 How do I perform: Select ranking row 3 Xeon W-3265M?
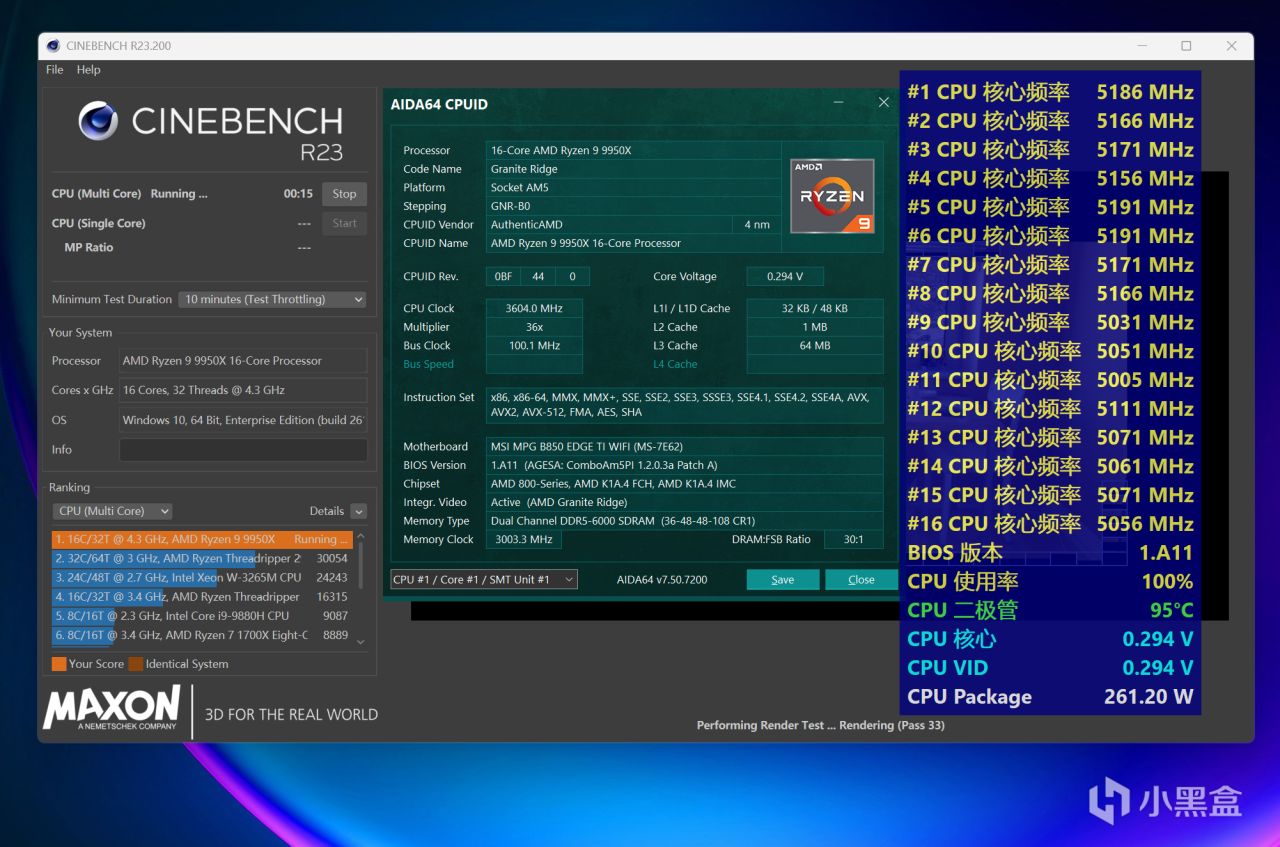(x=202, y=577)
